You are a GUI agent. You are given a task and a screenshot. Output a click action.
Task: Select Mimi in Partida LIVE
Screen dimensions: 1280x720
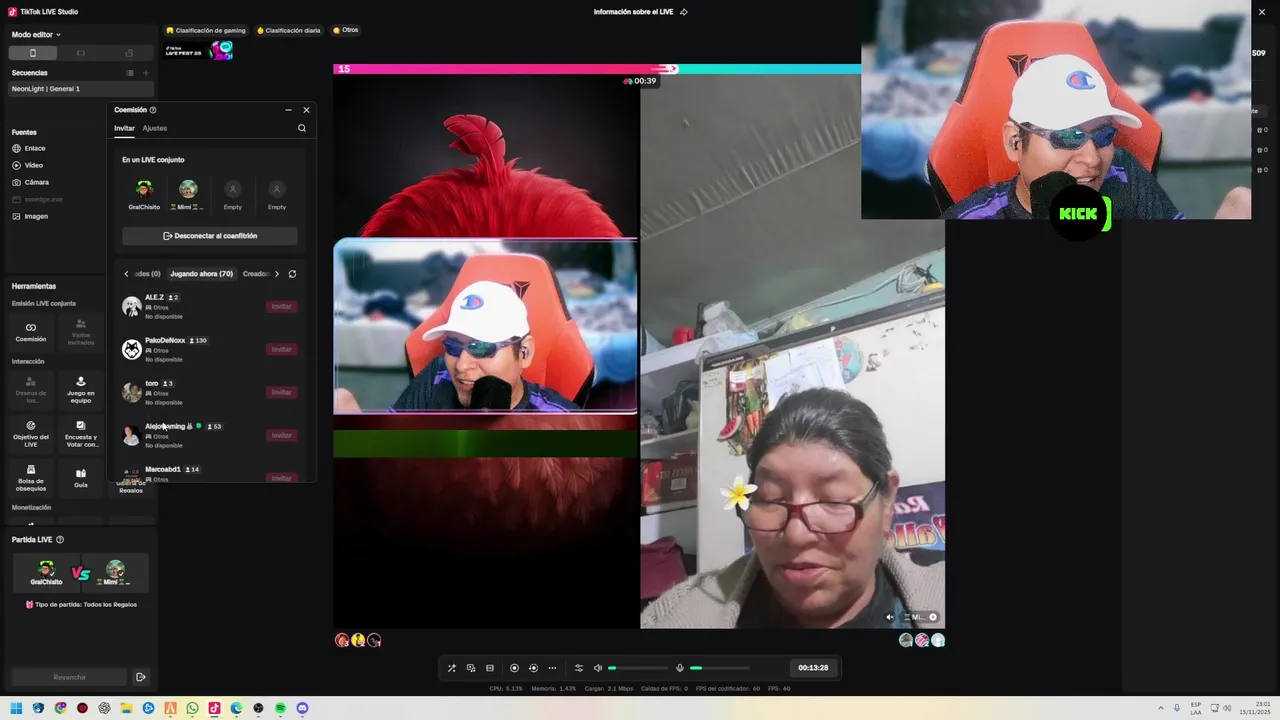point(116,573)
